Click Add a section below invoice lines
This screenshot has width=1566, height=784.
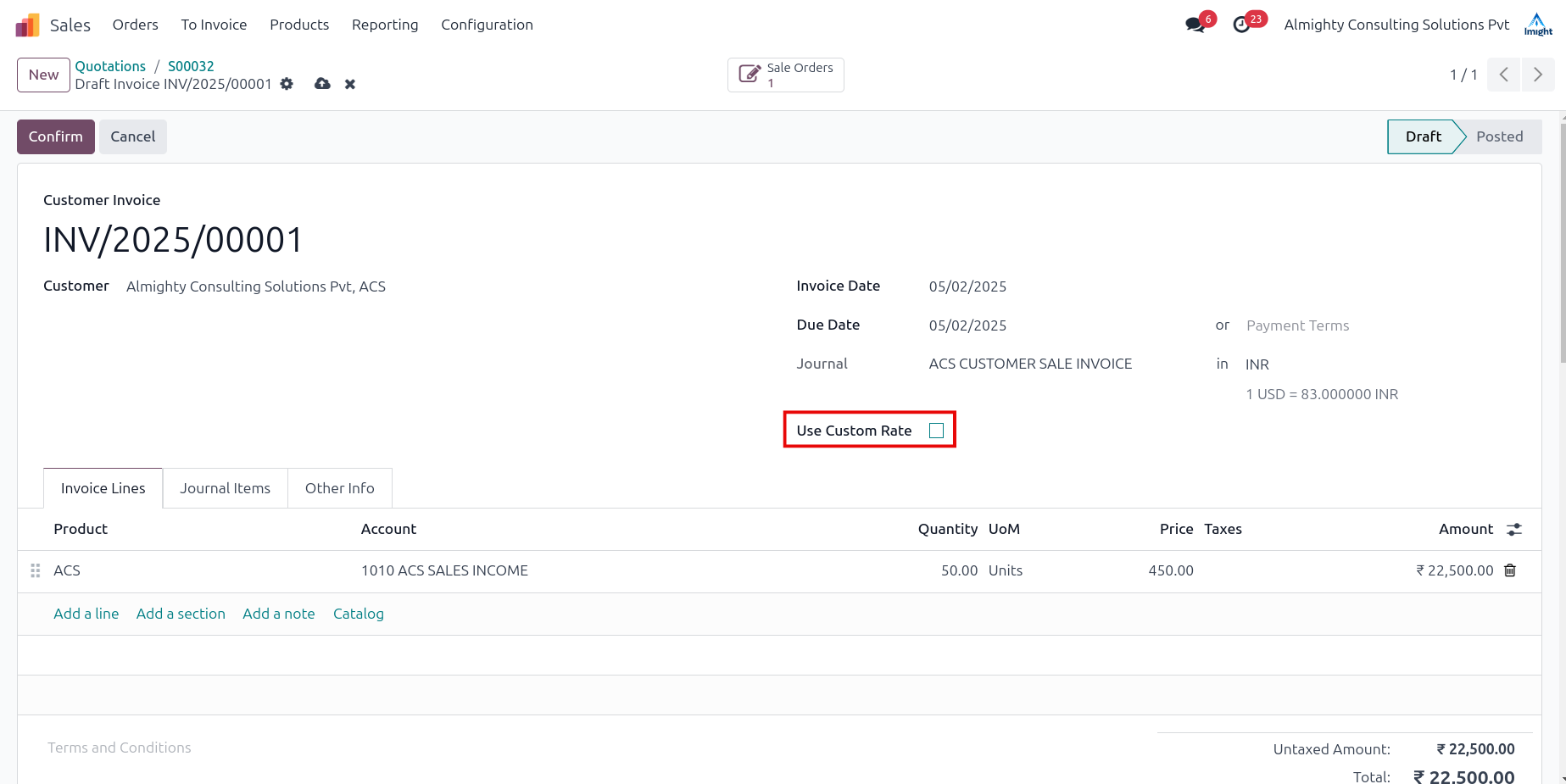coord(181,614)
